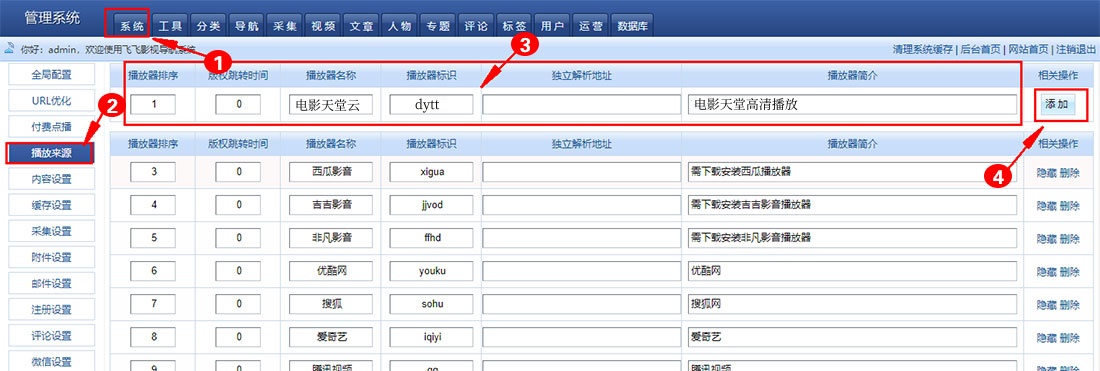Select 付费点播 in the sidebar
1100x371 pixels.
[51, 127]
